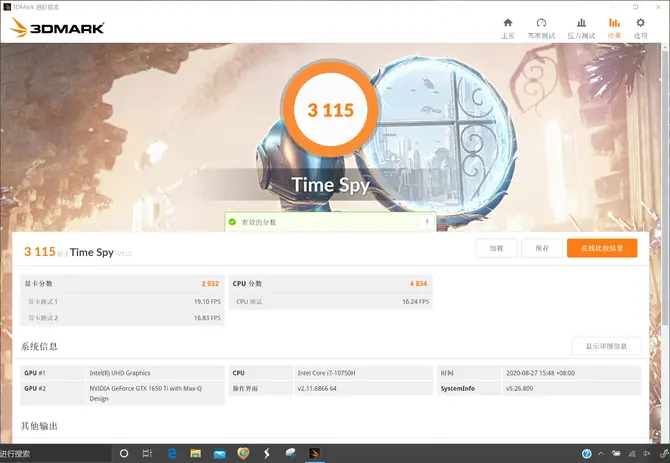This screenshot has width=670, height=463.
Task: Switch to the Benchmarks tab
Action: (x=541, y=28)
